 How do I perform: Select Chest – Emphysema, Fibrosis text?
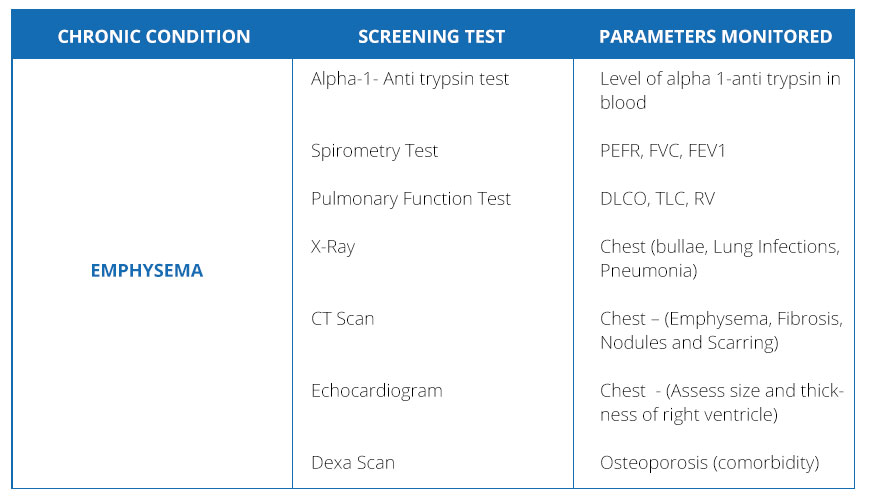tap(721, 319)
